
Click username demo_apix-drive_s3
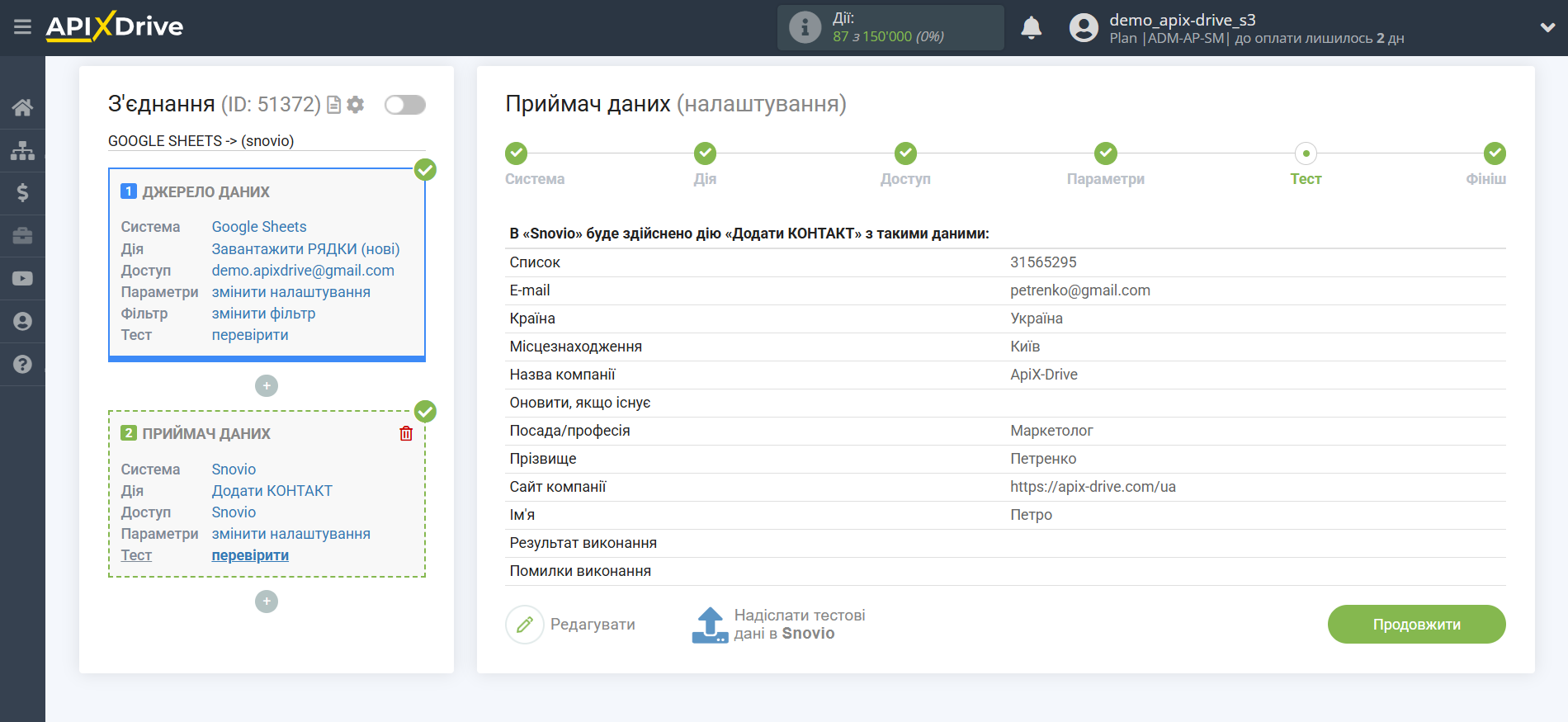click(1182, 20)
